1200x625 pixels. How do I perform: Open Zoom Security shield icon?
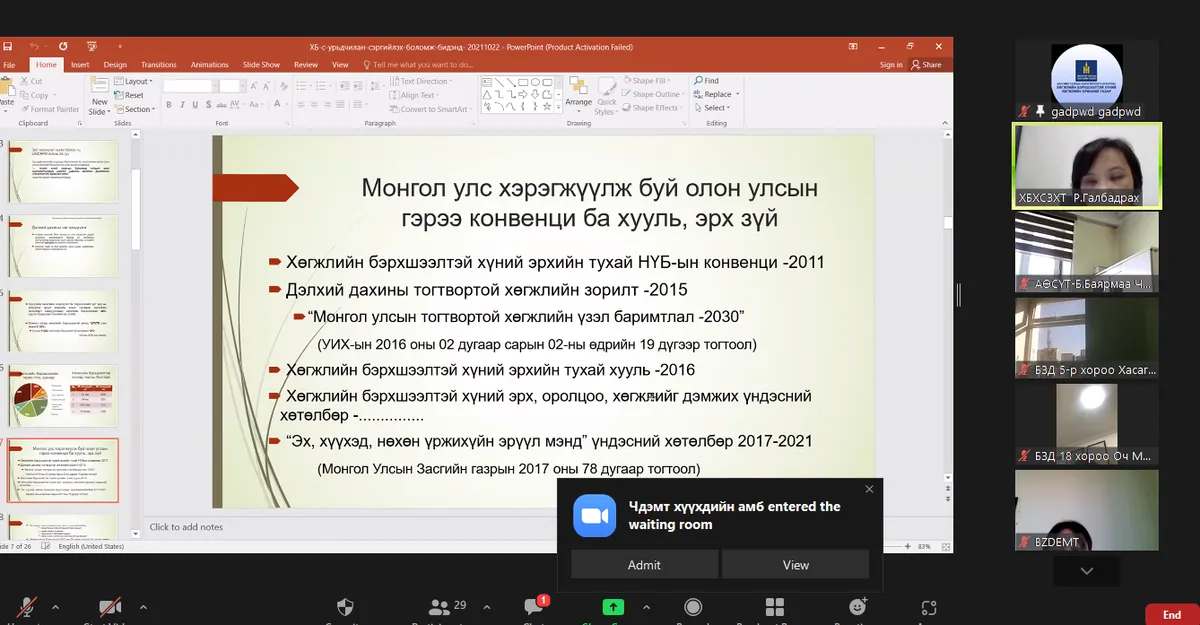345,607
